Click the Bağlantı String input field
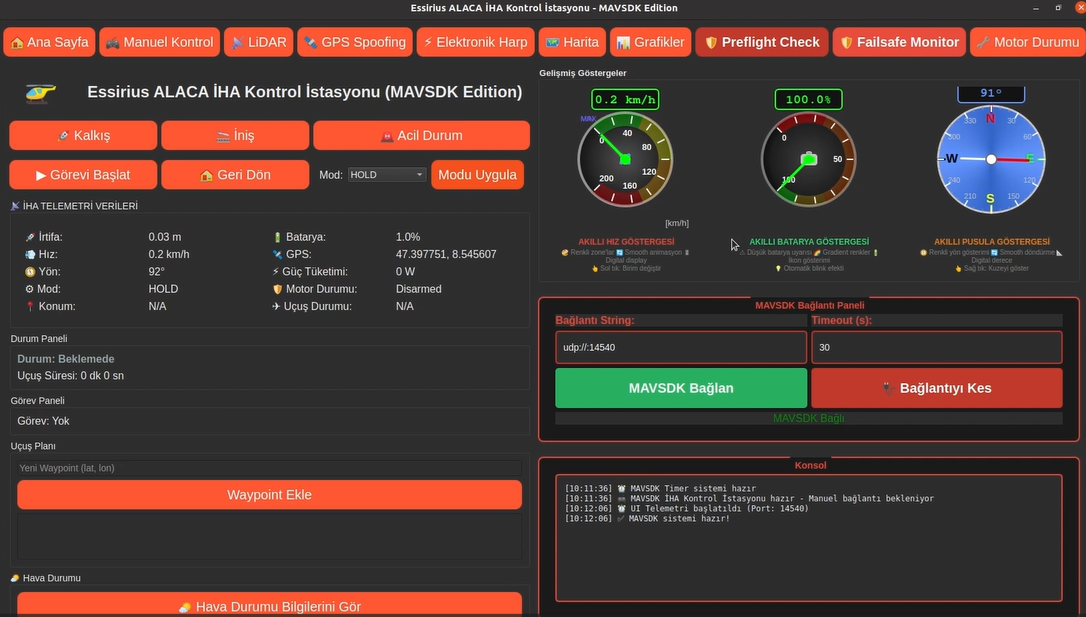Image resolution: width=1086 pixels, height=617 pixels. tap(681, 348)
